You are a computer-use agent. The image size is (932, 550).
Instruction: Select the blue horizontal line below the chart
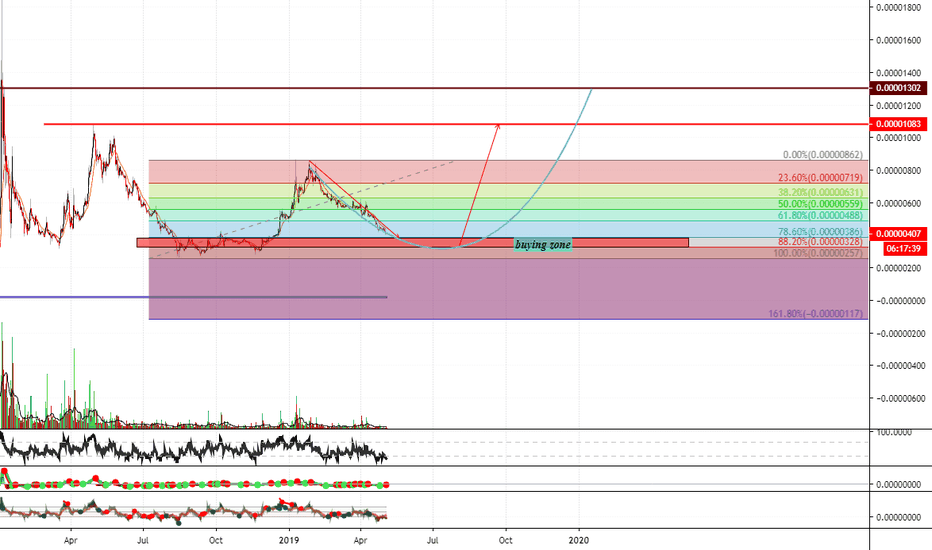pyautogui.click(x=193, y=297)
